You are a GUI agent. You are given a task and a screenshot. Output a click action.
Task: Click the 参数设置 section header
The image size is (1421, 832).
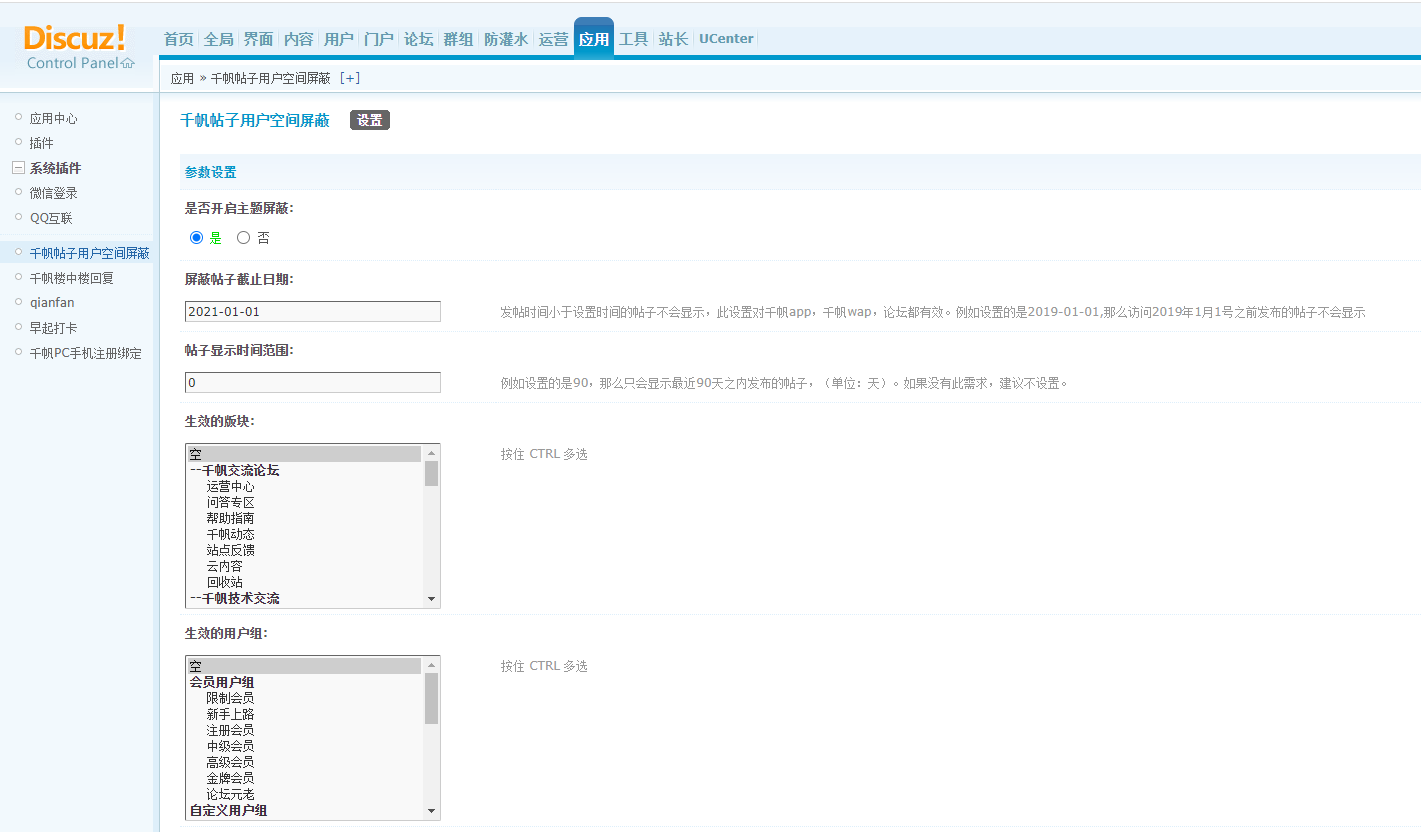[211, 172]
